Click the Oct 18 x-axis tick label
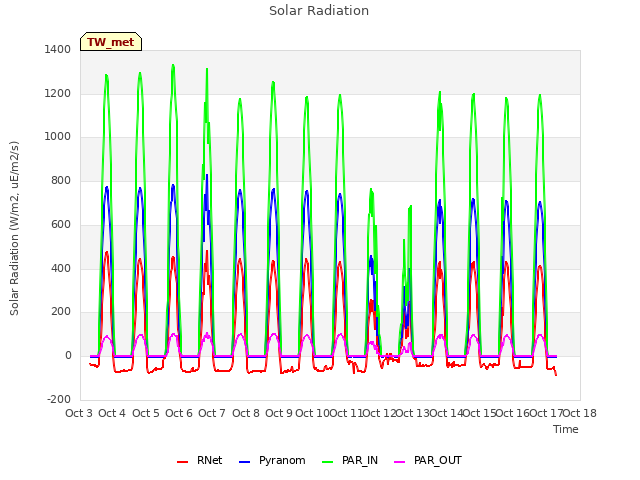Viewport: 640px width, 480px height. point(580,413)
